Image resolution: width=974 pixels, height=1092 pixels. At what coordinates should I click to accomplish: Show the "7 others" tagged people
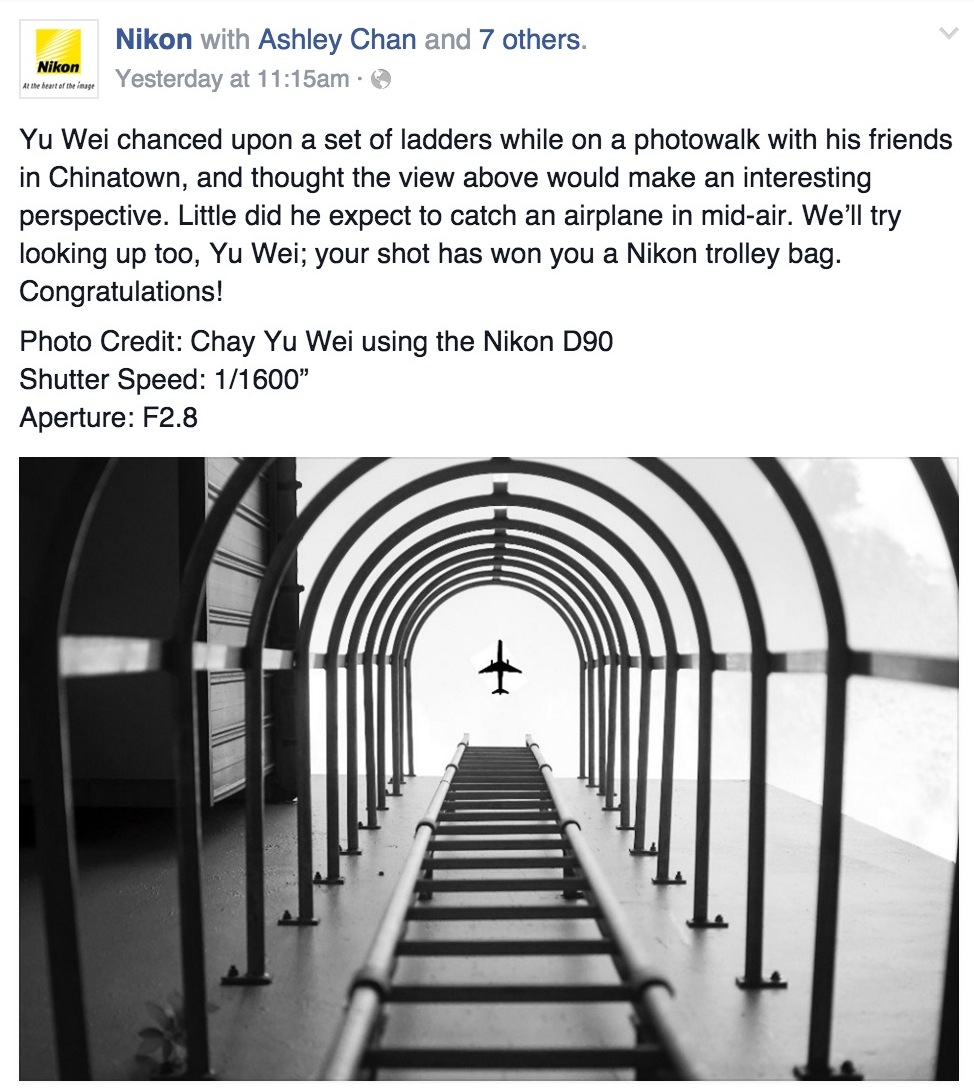530,40
